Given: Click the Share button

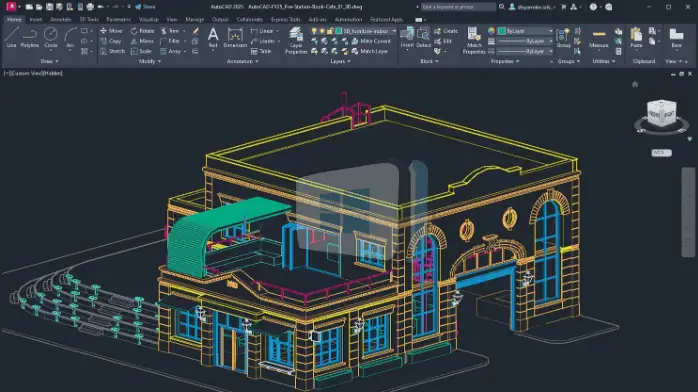Looking at the screenshot, I should 145,7.
